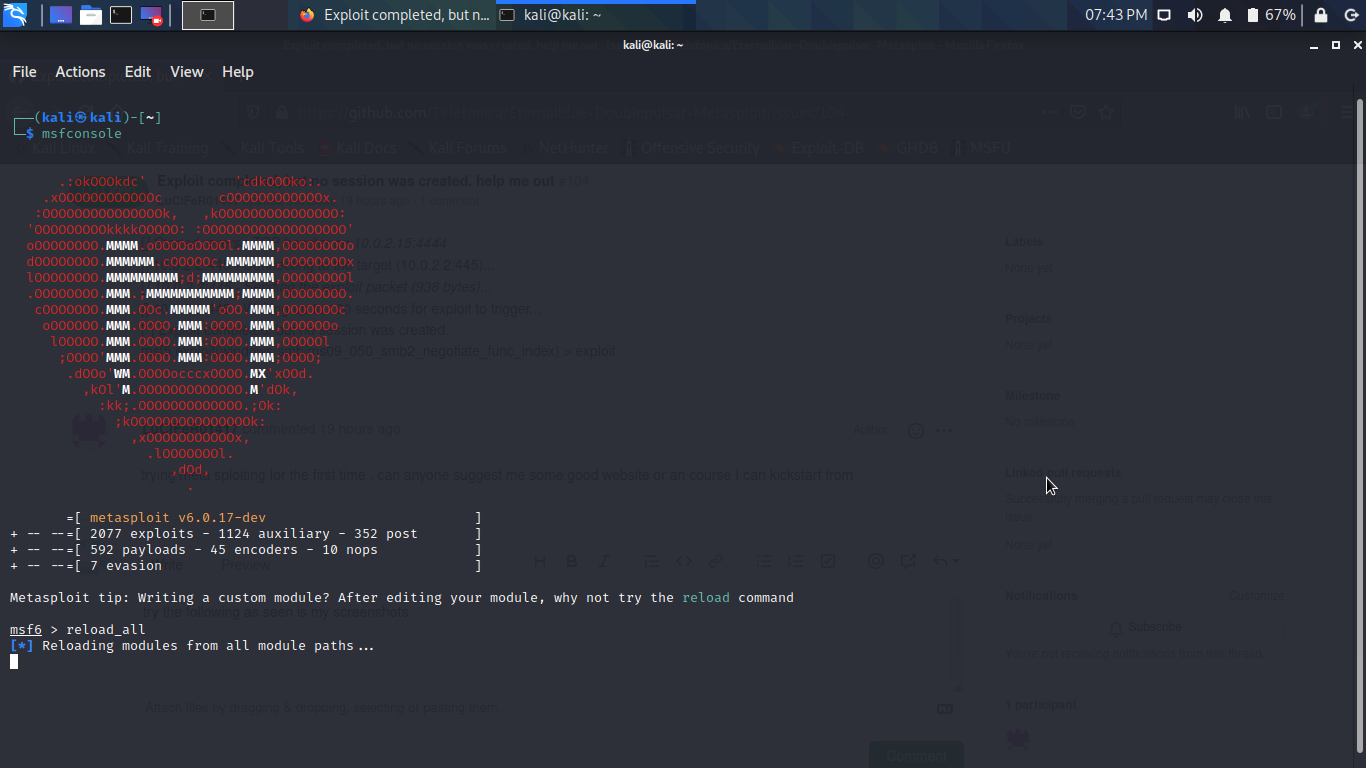Viewport: 1366px width, 768px height.
Task: Launch terminal emulator from the panel launcher
Action: click(121, 15)
